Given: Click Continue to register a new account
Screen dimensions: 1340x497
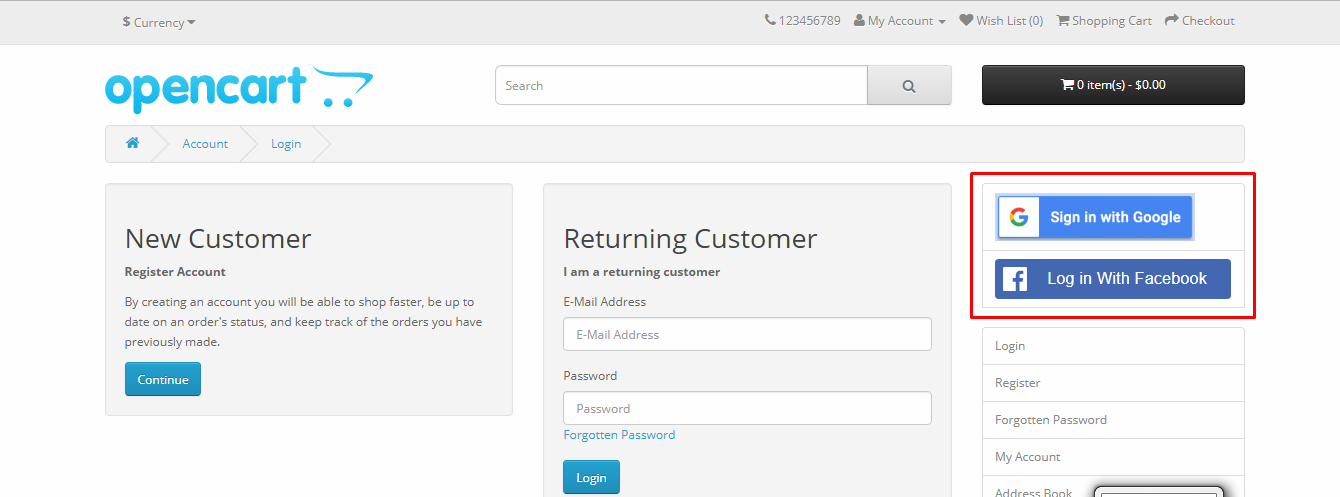Looking at the screenshot, I should [x=163, y=379].
